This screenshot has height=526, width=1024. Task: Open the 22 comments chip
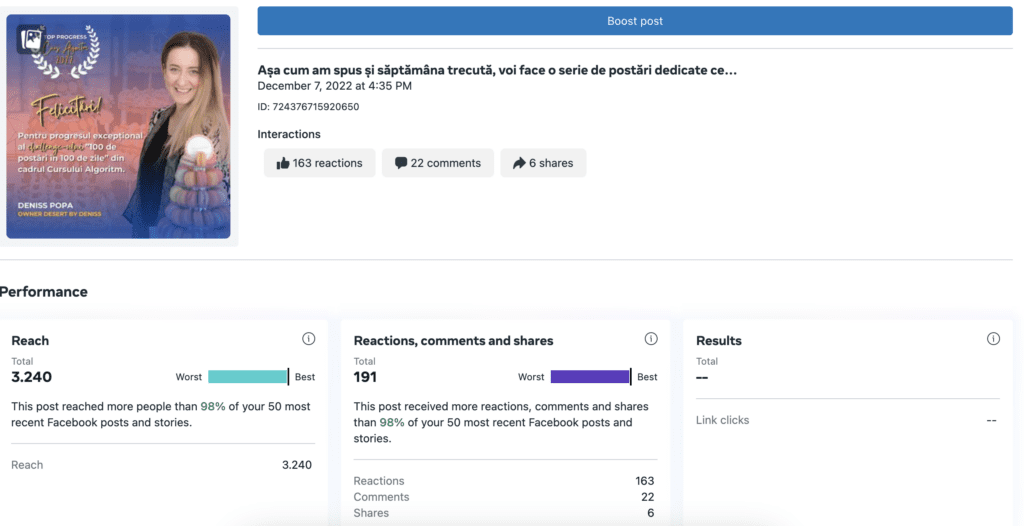pyautogui.click(x=438, y=163)
